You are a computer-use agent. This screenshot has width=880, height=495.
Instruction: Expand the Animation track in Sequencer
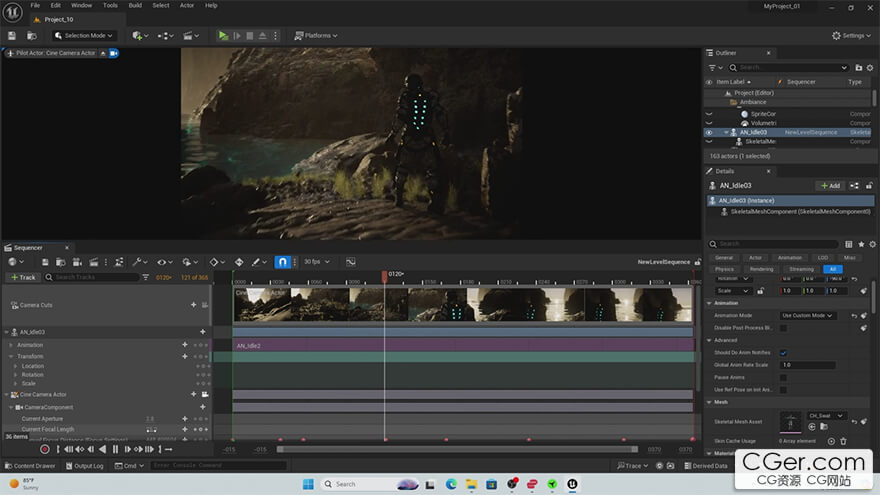[x=11, y=345]
